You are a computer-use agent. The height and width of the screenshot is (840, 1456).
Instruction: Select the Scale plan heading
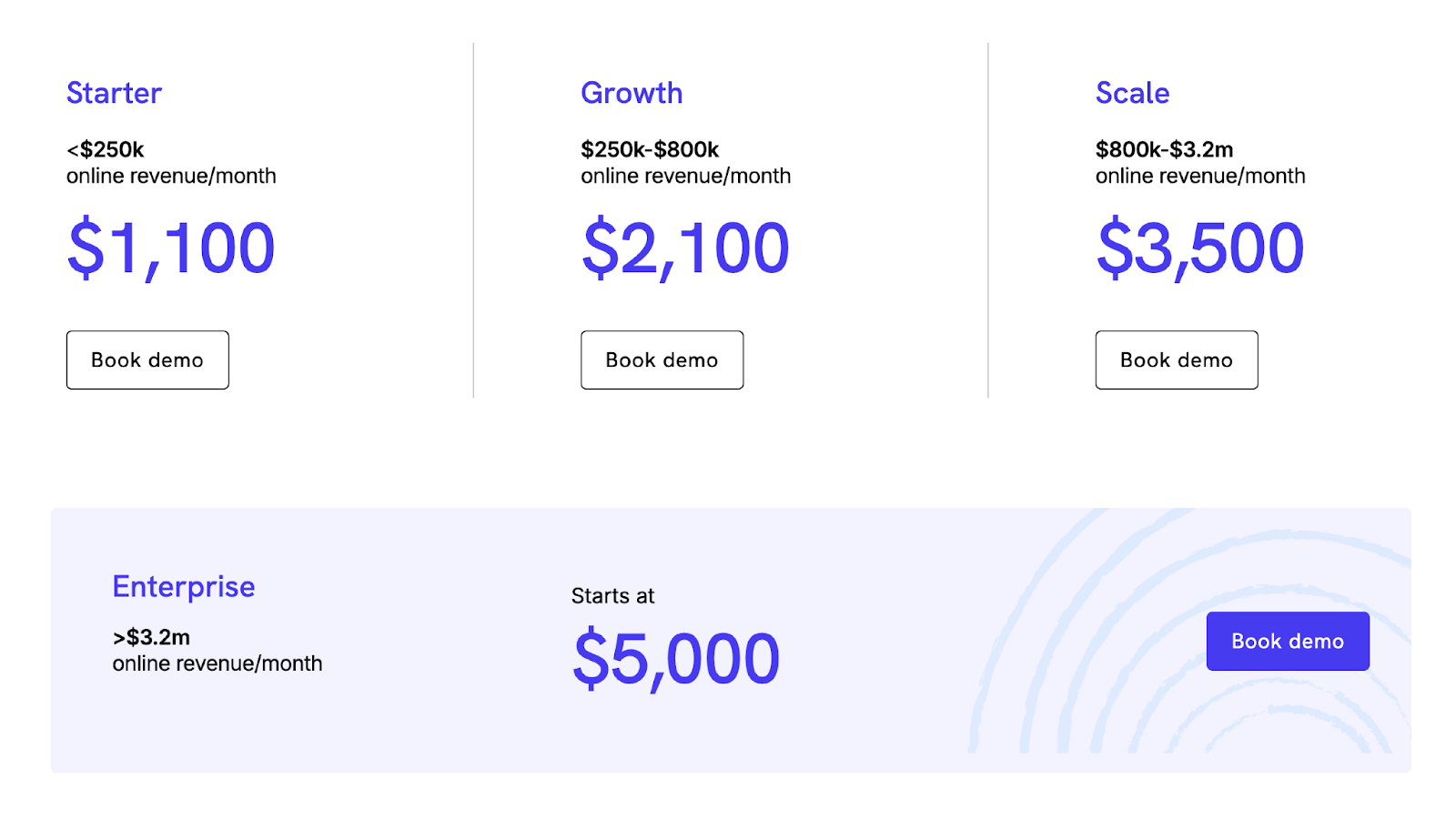tap(1132, 92)
